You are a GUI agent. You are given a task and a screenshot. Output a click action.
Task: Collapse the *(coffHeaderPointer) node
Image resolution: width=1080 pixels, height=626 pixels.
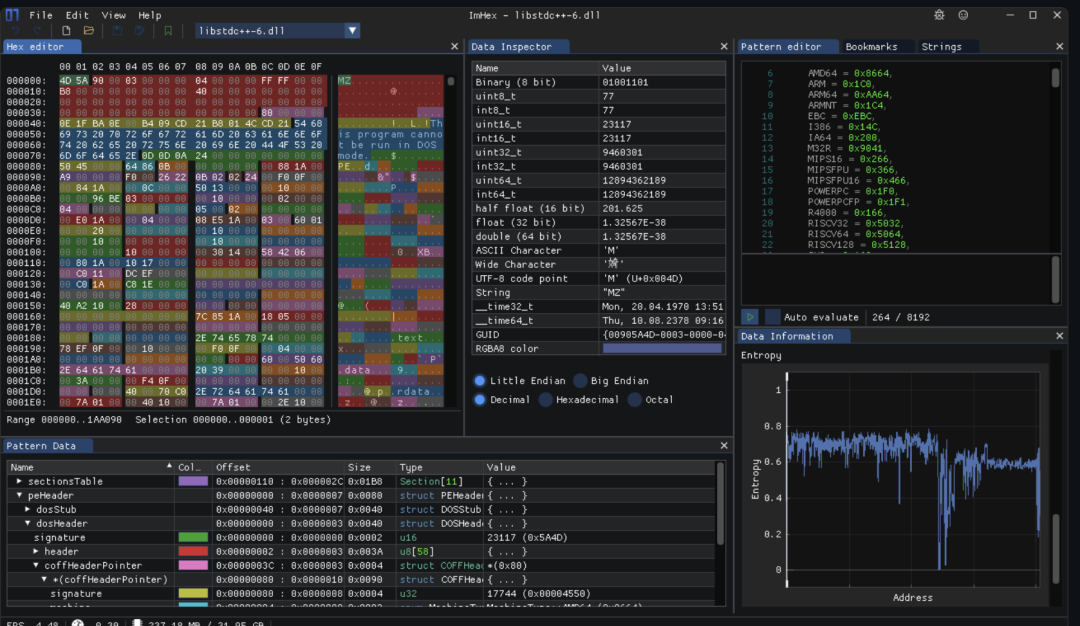tap(44, 579)
